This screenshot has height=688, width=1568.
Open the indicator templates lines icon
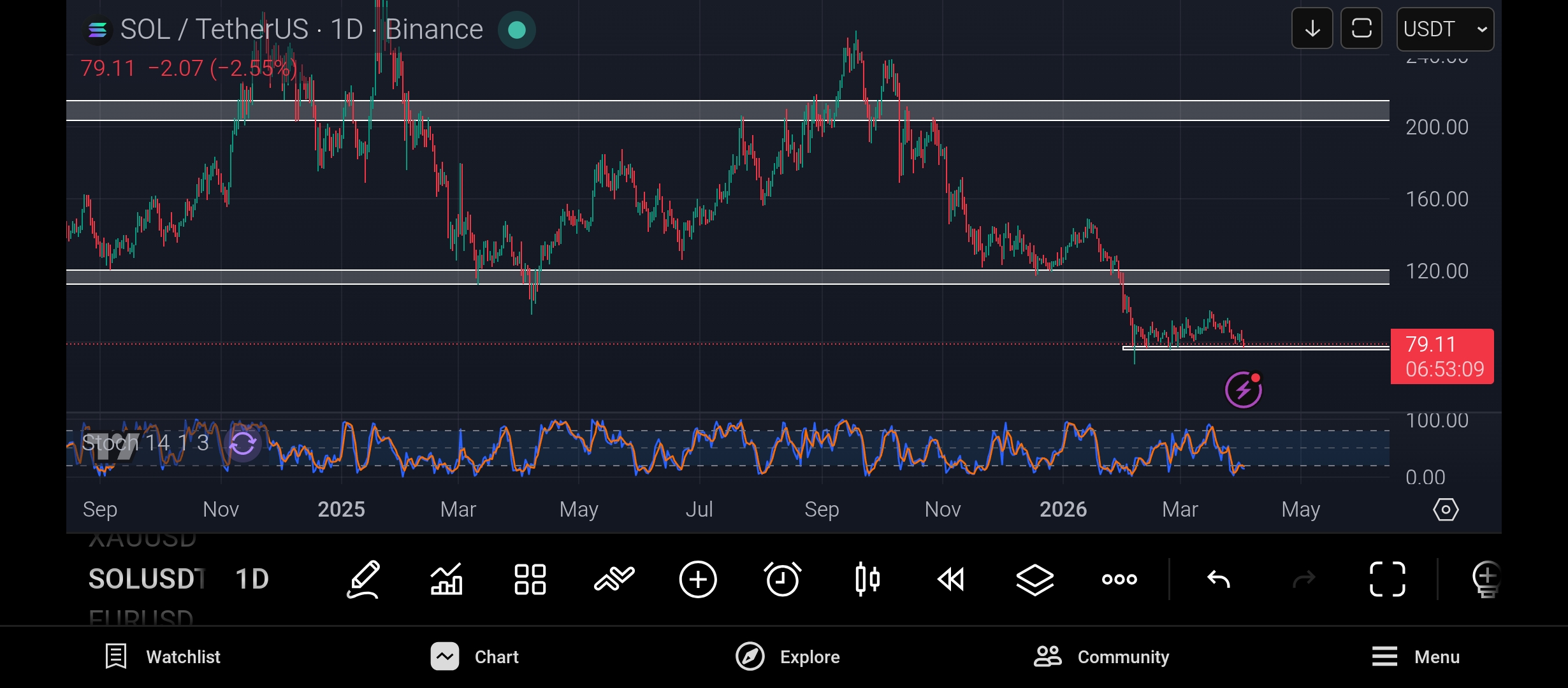pos(614,579)
